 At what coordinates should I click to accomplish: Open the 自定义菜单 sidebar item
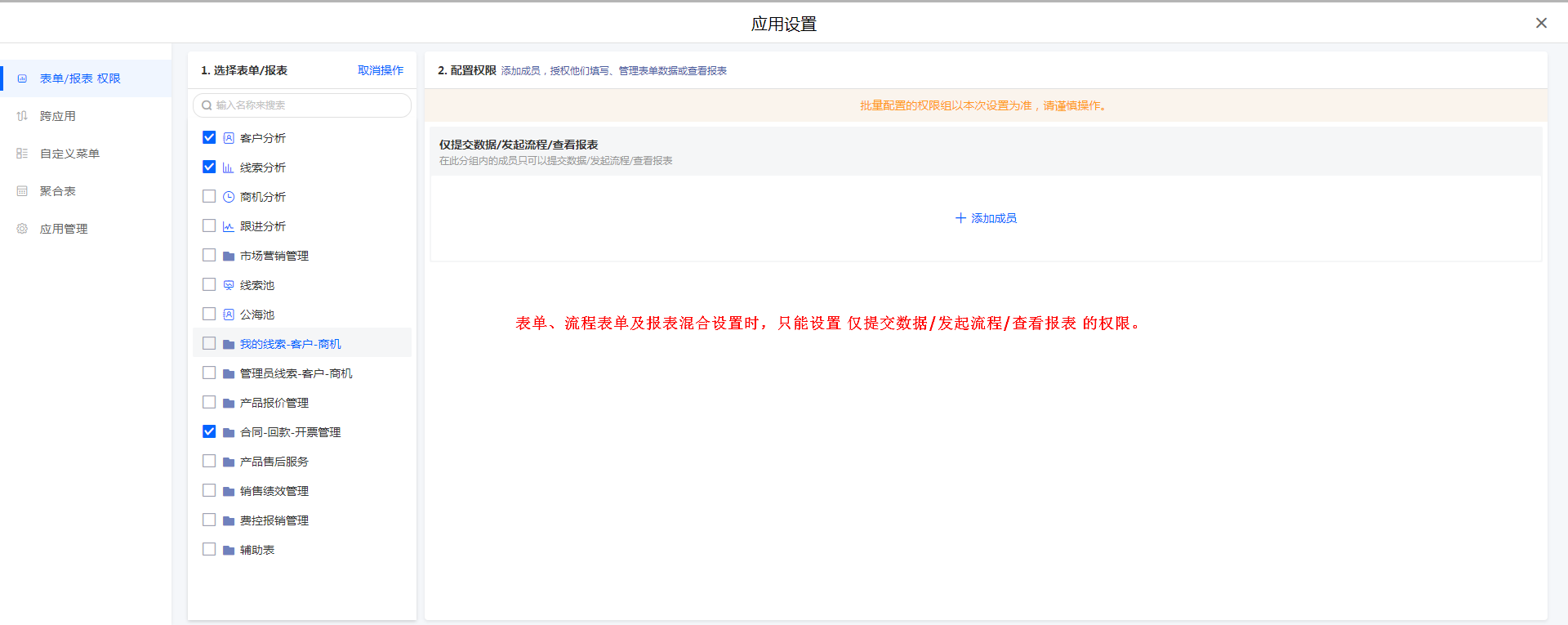69,154
